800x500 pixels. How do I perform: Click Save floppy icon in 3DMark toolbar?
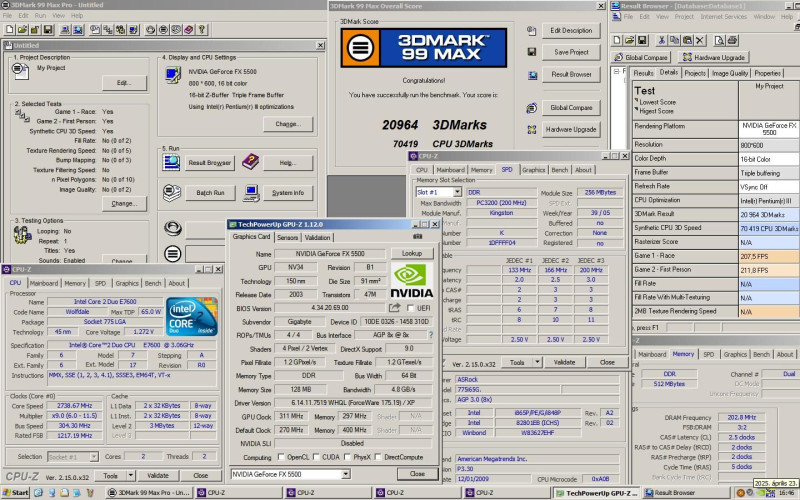(48, 30)
